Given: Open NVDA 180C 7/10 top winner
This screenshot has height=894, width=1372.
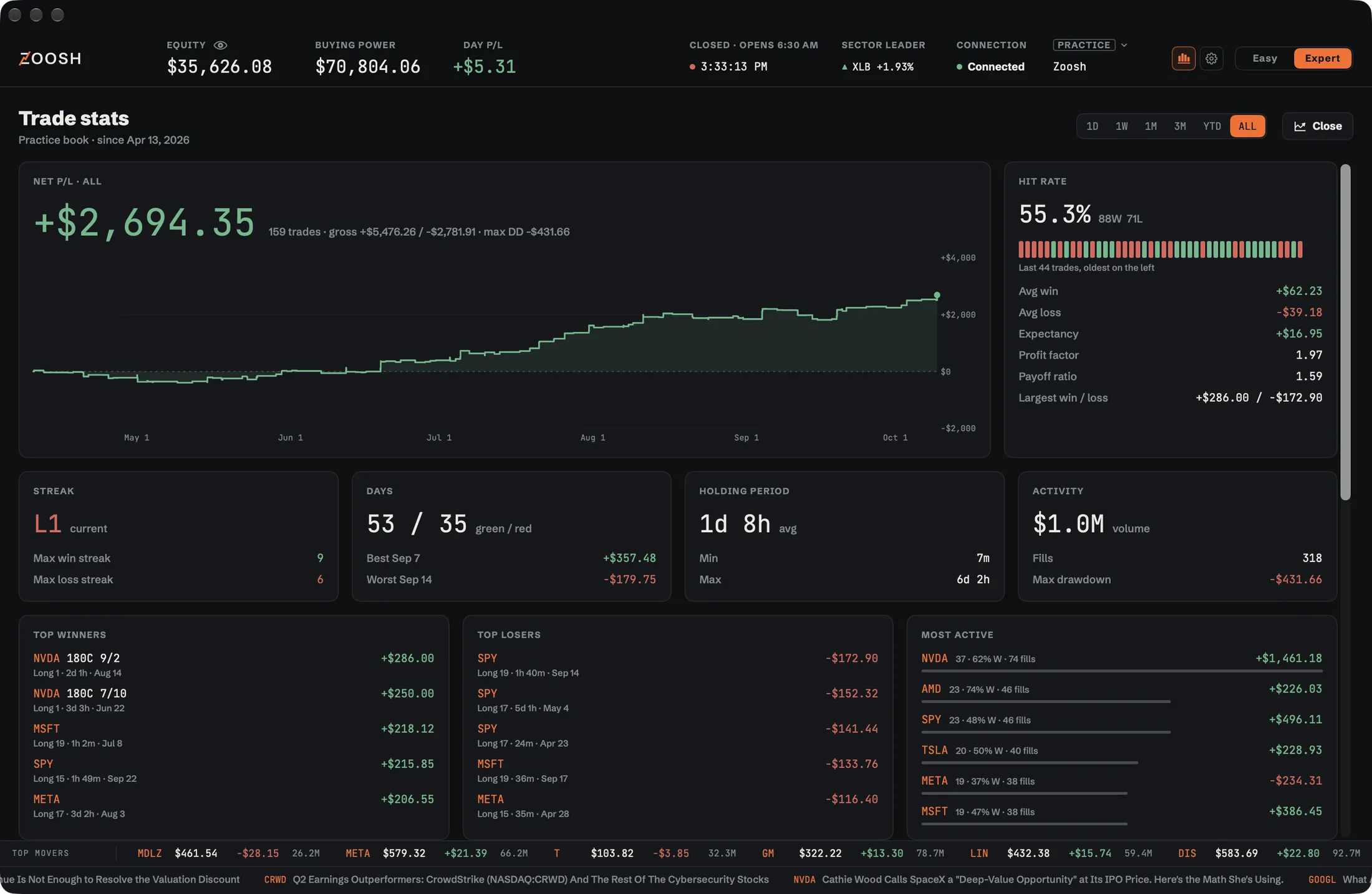Looking at the screenshot, I should pyautogui.click(x=233, y=700).
